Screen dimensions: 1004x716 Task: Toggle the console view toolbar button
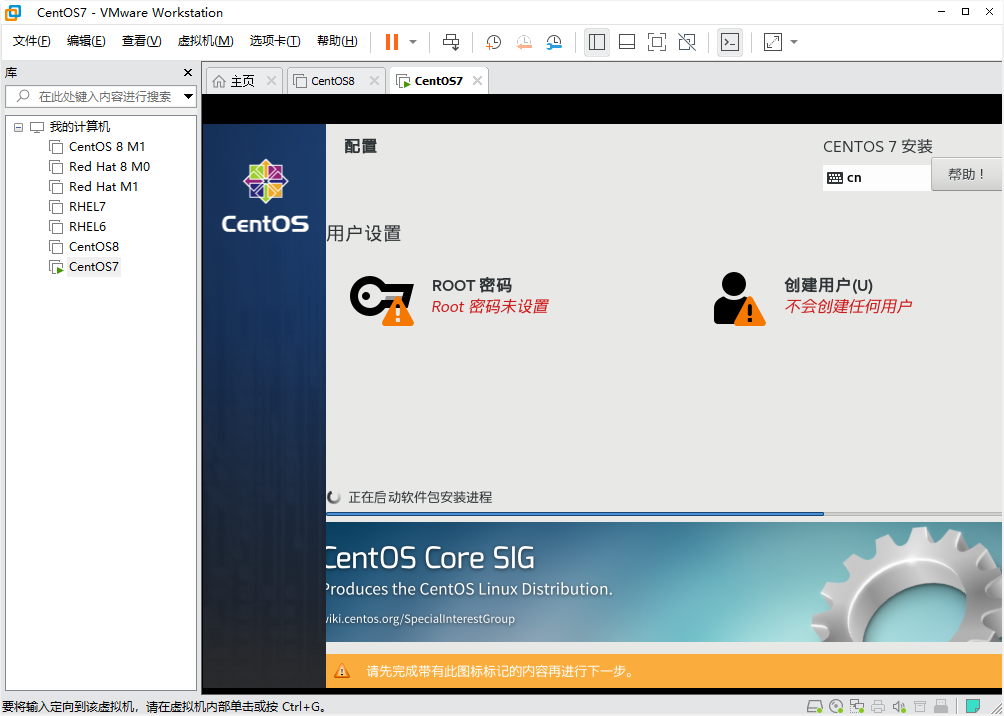point(730,42)
